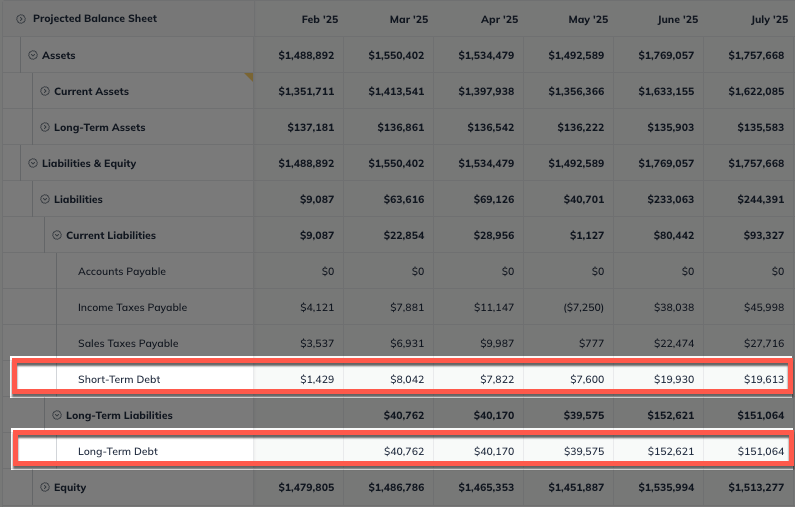795x507 pixels.
Task: Click the Apr '25 column header
Action: click(499, 19)
